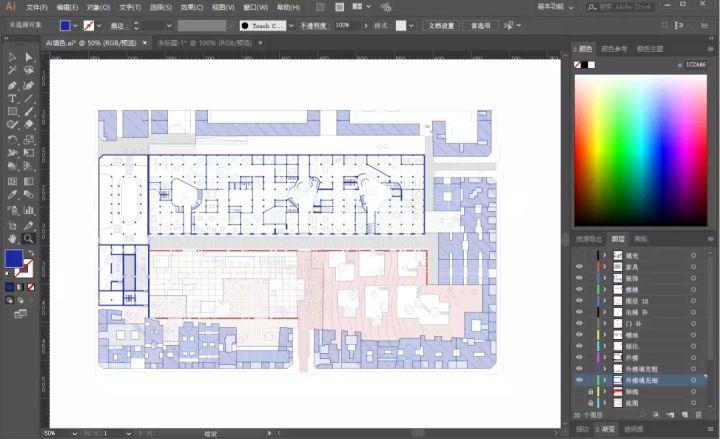Click the blue fill color swatch in toolbox
This screenshot has width=720, height=439.
tap(14, 259)
